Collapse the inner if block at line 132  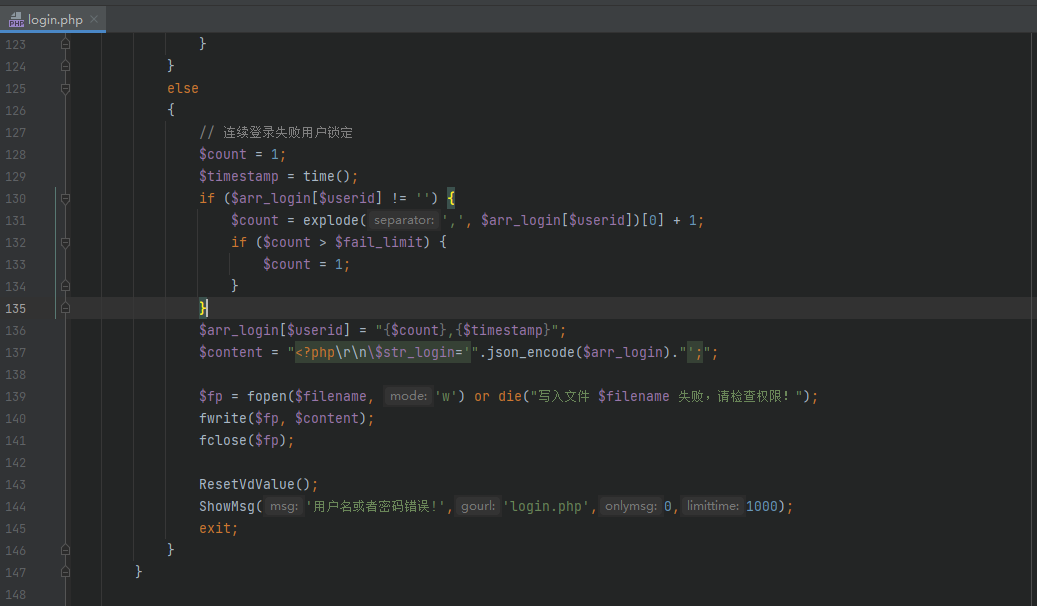tap(65, 242)
